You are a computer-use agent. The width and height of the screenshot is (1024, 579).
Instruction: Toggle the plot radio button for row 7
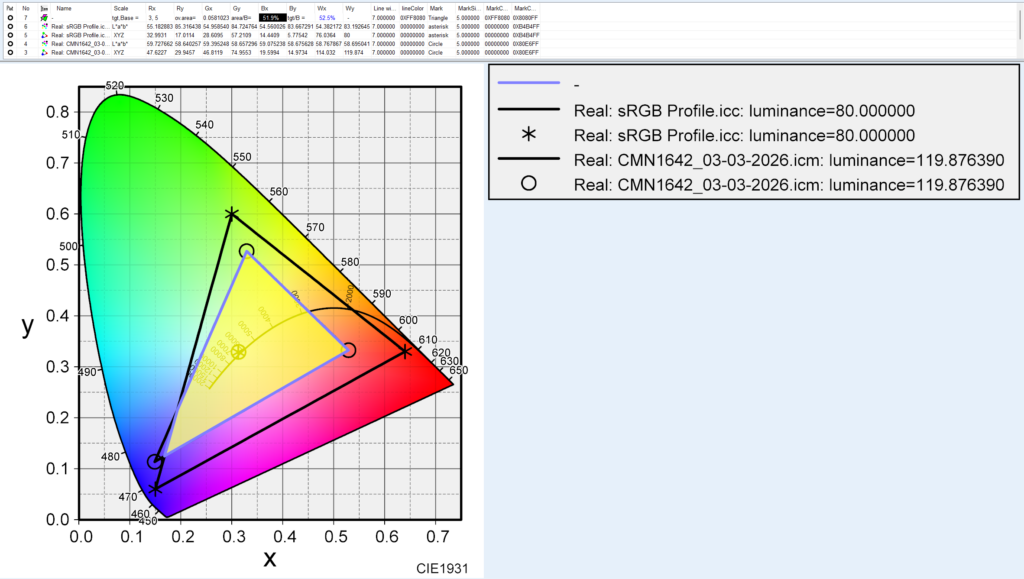(9, 17)
